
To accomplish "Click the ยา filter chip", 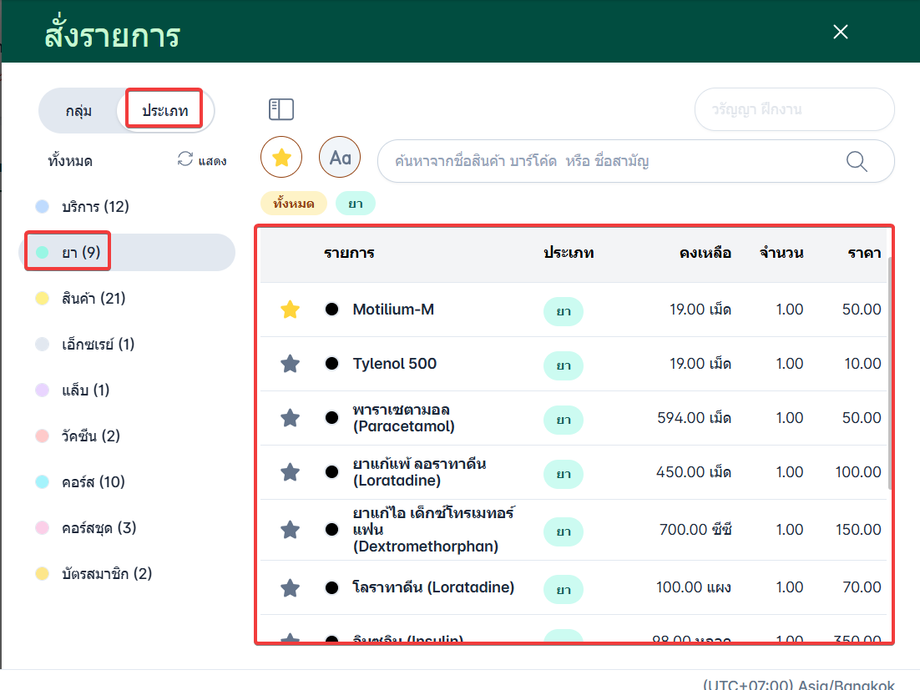I will (355, 204).
